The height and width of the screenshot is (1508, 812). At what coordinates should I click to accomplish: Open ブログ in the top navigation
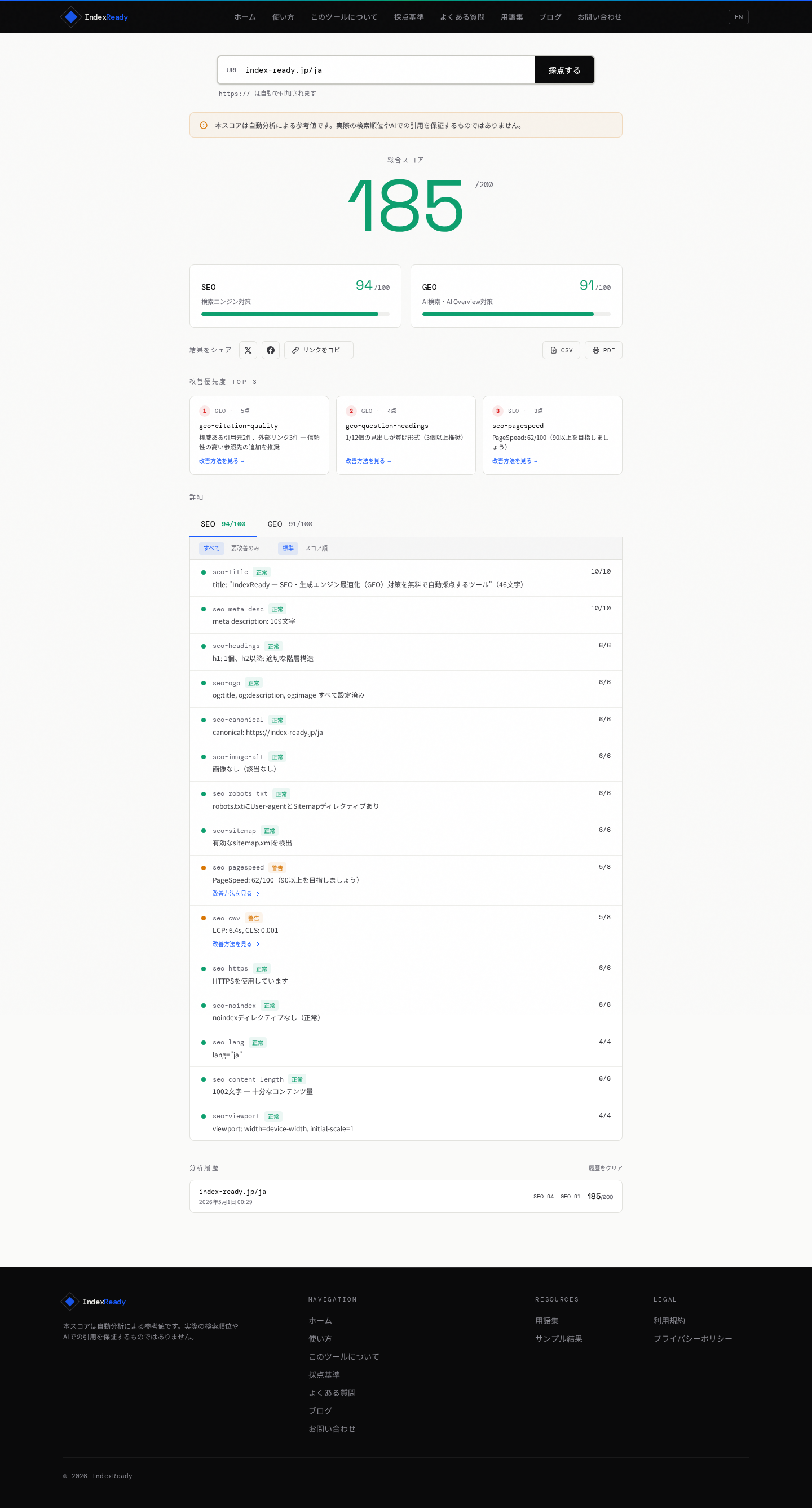550,17
